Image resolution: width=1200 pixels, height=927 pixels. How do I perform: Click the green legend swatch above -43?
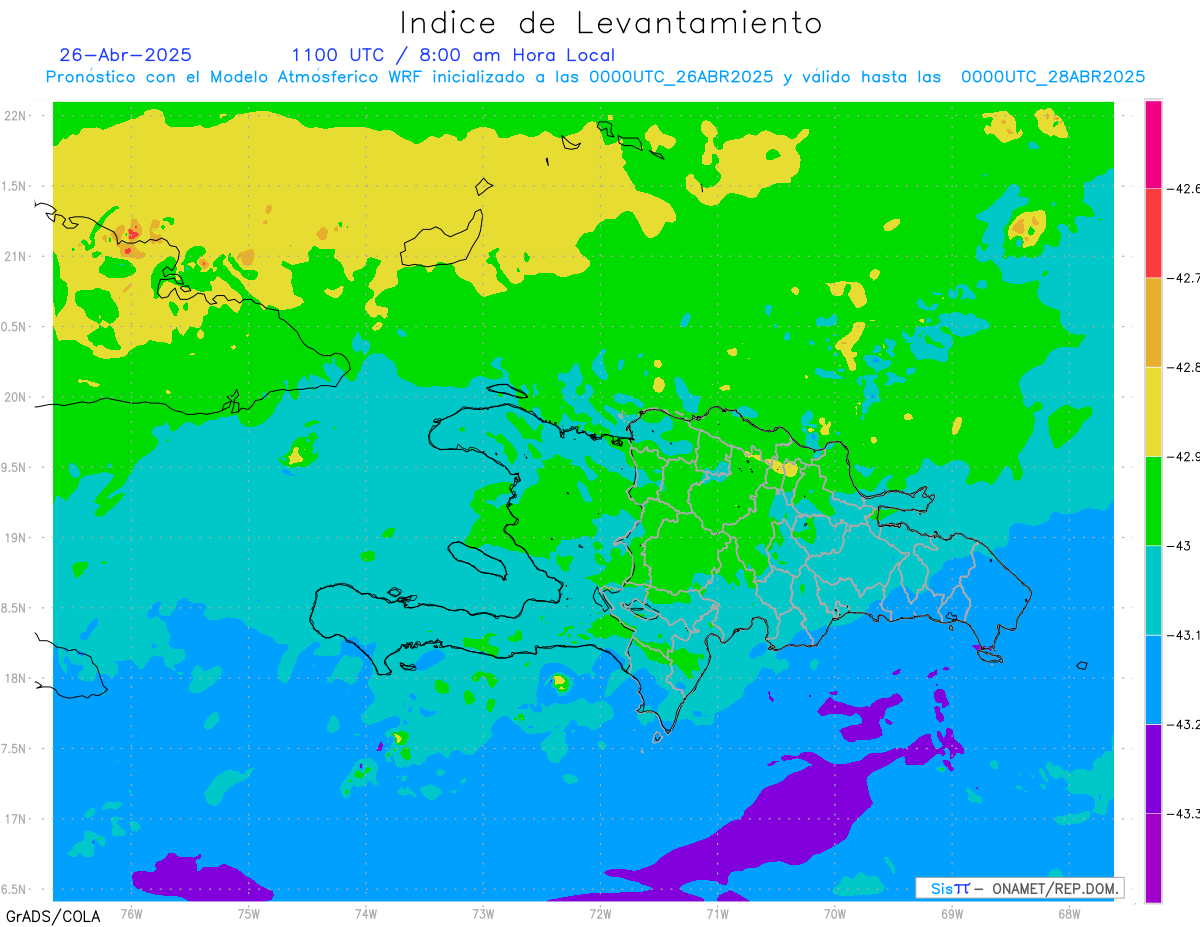click(x=1153, y=500)
